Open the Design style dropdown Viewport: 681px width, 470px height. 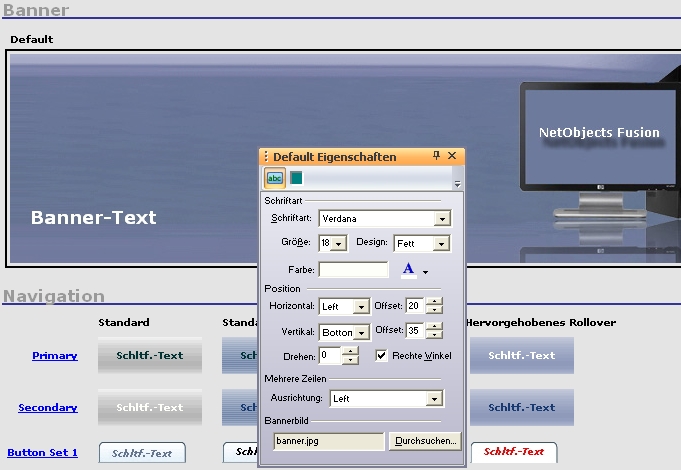click(x=442, y=243)
